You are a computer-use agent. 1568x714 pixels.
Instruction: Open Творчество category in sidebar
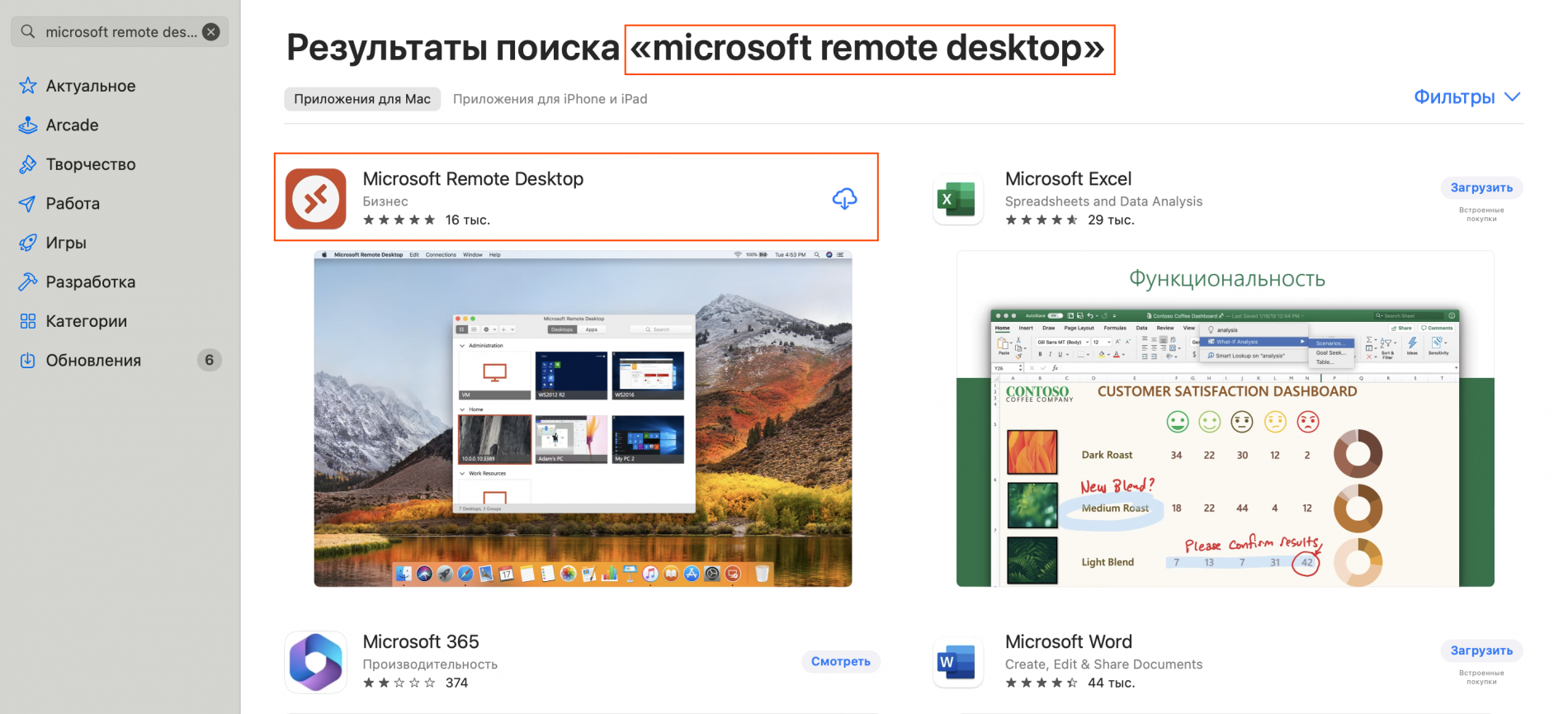(90, 164)
